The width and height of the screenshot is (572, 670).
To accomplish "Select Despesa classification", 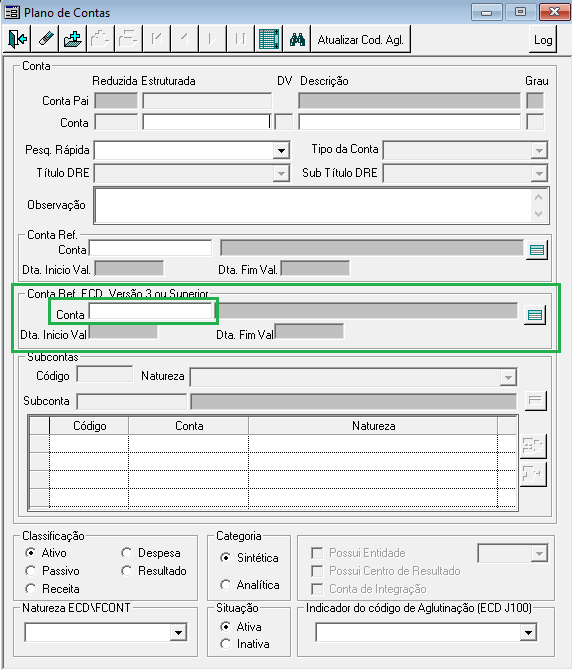I will pos(126,552).
